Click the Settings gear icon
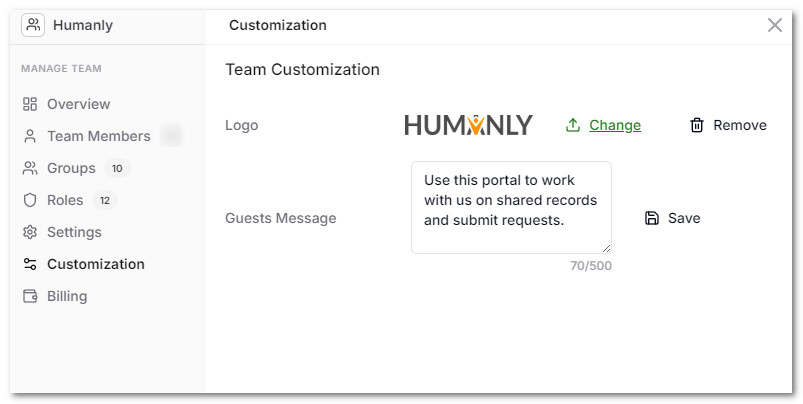803x404 pixels. coord(30,232)
